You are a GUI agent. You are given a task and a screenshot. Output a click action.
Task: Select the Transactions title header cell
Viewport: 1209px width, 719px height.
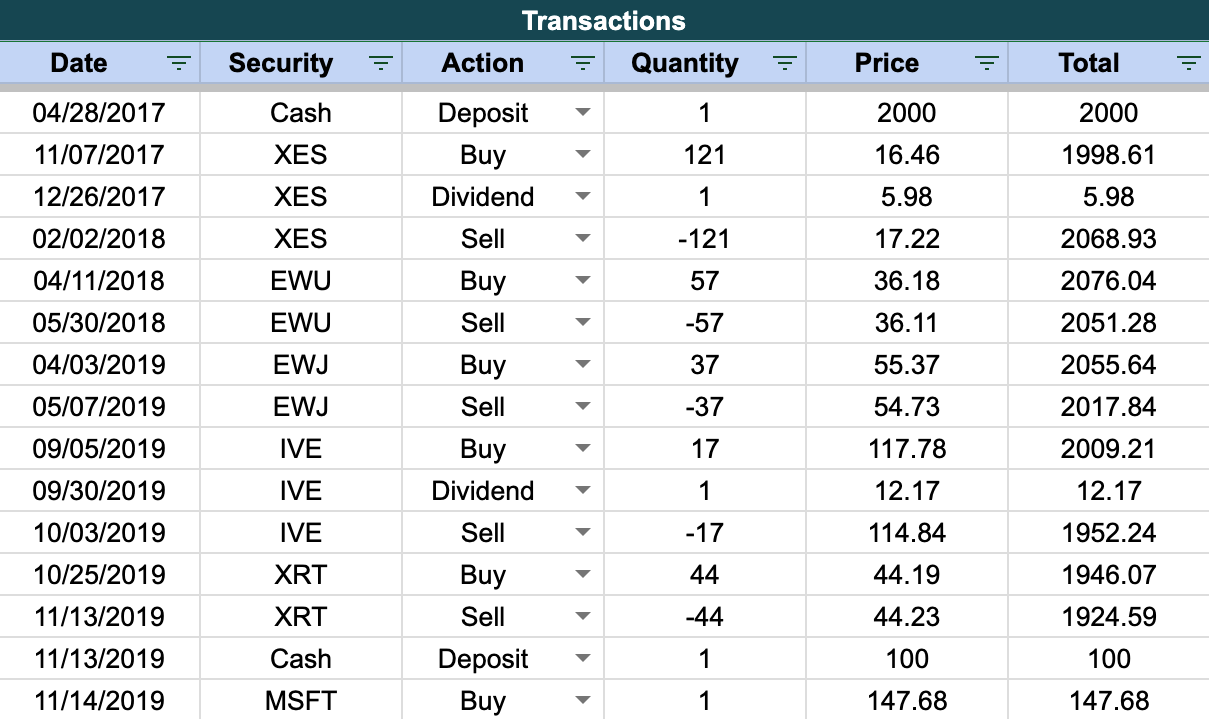604,20
